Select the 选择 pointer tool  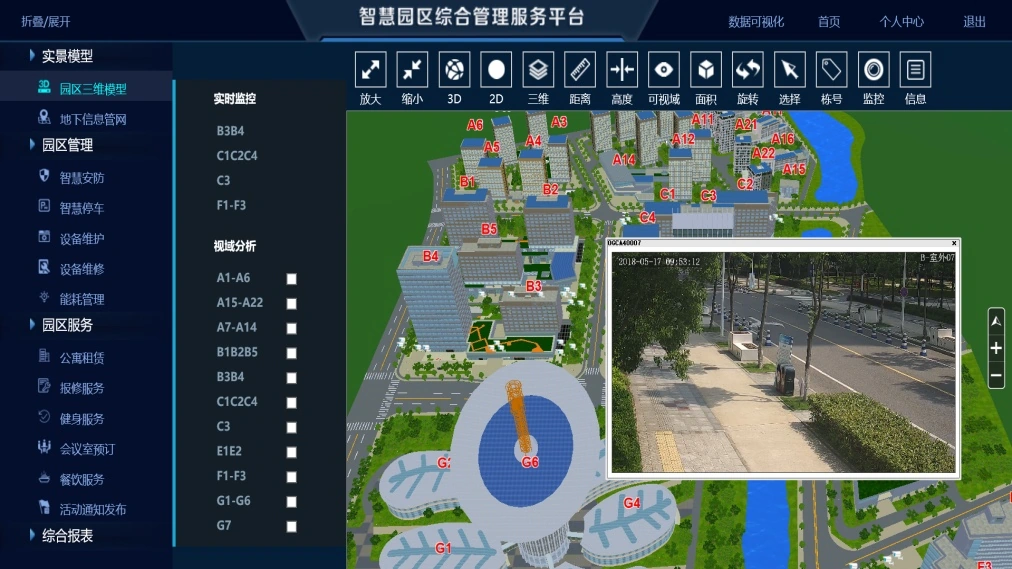pyautogui.click(x=790, y=70)
